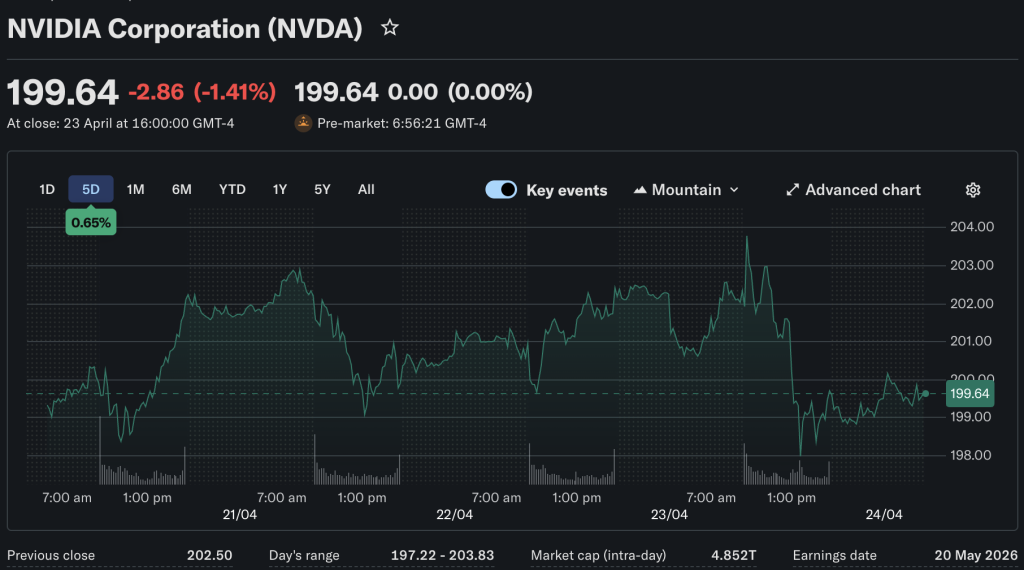The height and width of the screenshot is (570, 1024).
Task: Click the 4.852T market cap value
Action: 733,555
